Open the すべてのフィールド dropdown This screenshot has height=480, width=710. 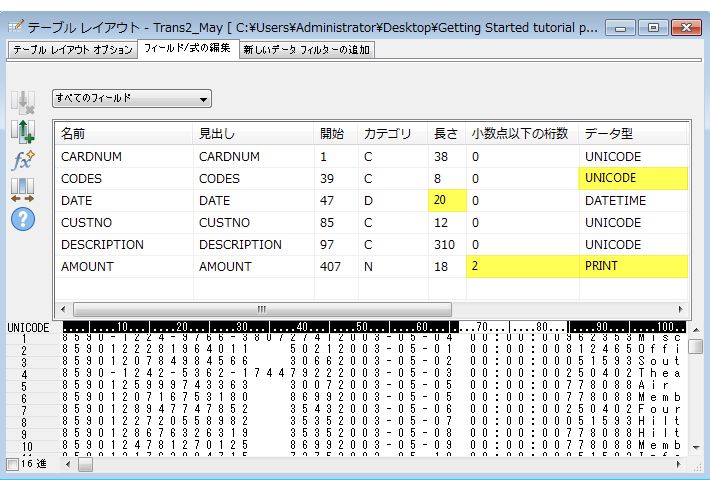(x=132, y=99)
